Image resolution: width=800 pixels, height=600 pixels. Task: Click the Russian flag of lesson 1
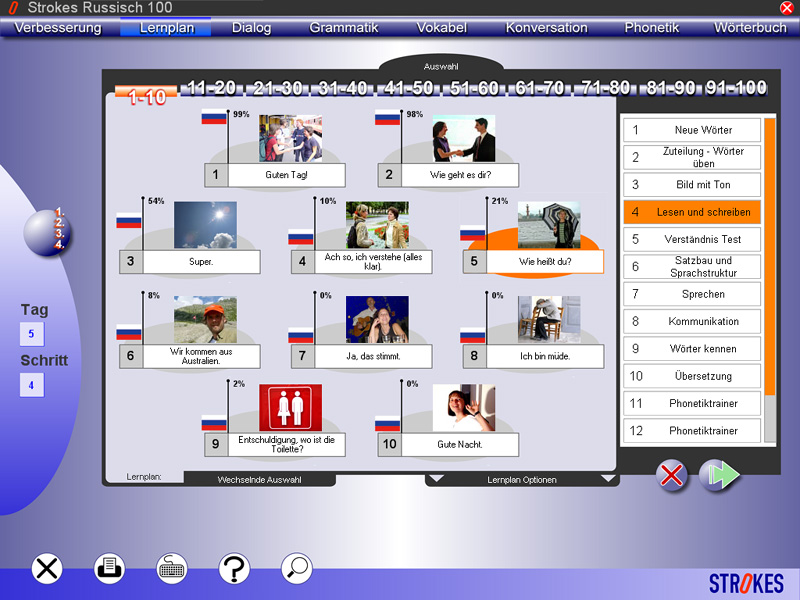214,117
